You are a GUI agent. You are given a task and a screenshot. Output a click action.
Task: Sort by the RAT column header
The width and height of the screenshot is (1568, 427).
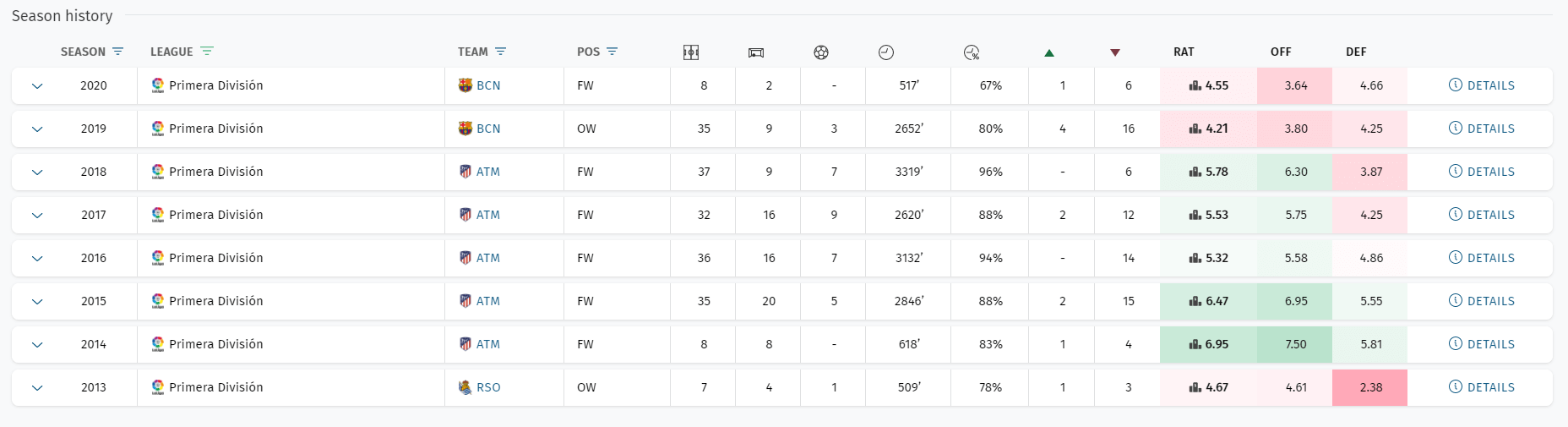click(x=1184, y=52)
